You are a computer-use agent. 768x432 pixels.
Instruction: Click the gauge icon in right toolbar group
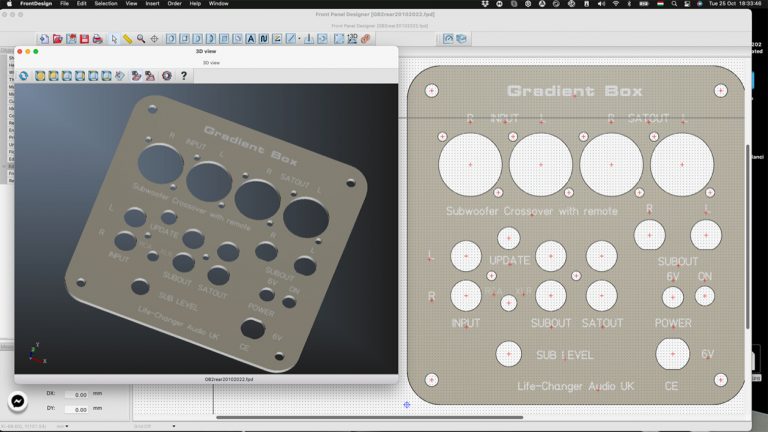coord(448,39)
